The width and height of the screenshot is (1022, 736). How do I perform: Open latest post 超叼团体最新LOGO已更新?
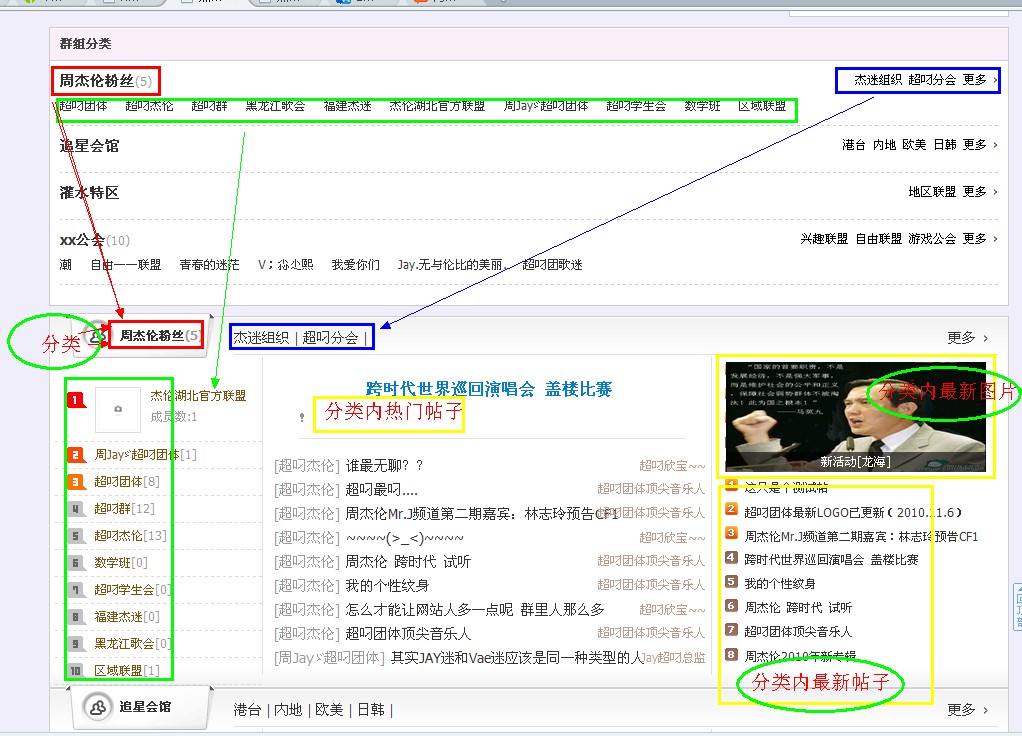coord(853,512)
